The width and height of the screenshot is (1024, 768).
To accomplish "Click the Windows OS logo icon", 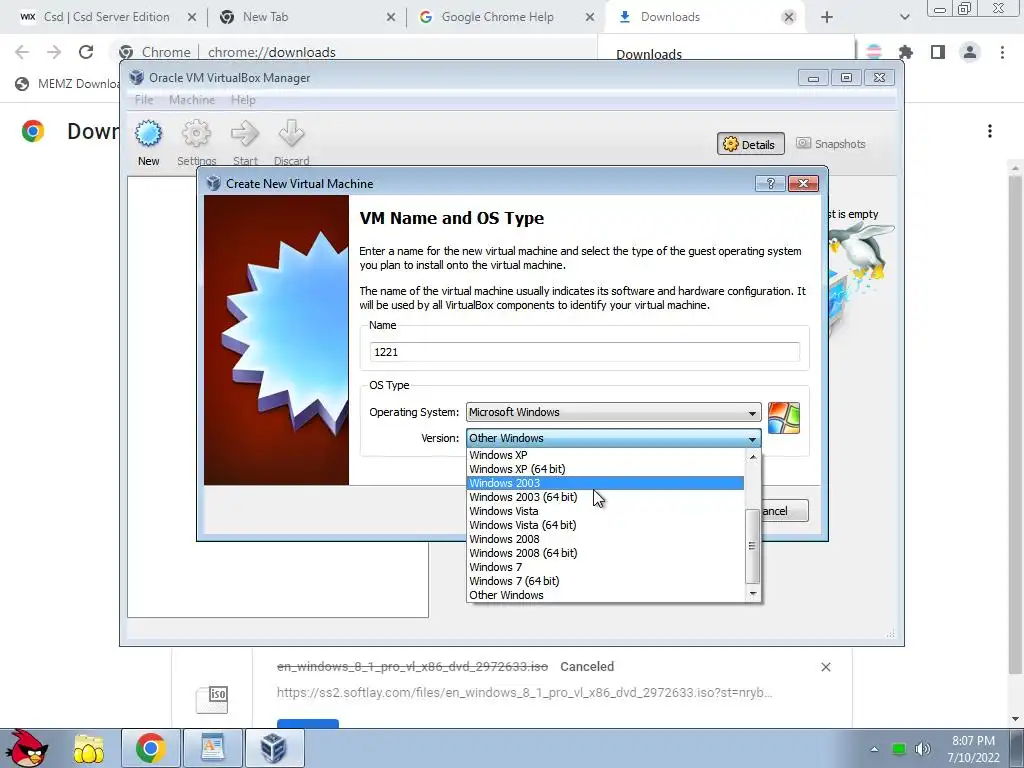I will [784, 418].
